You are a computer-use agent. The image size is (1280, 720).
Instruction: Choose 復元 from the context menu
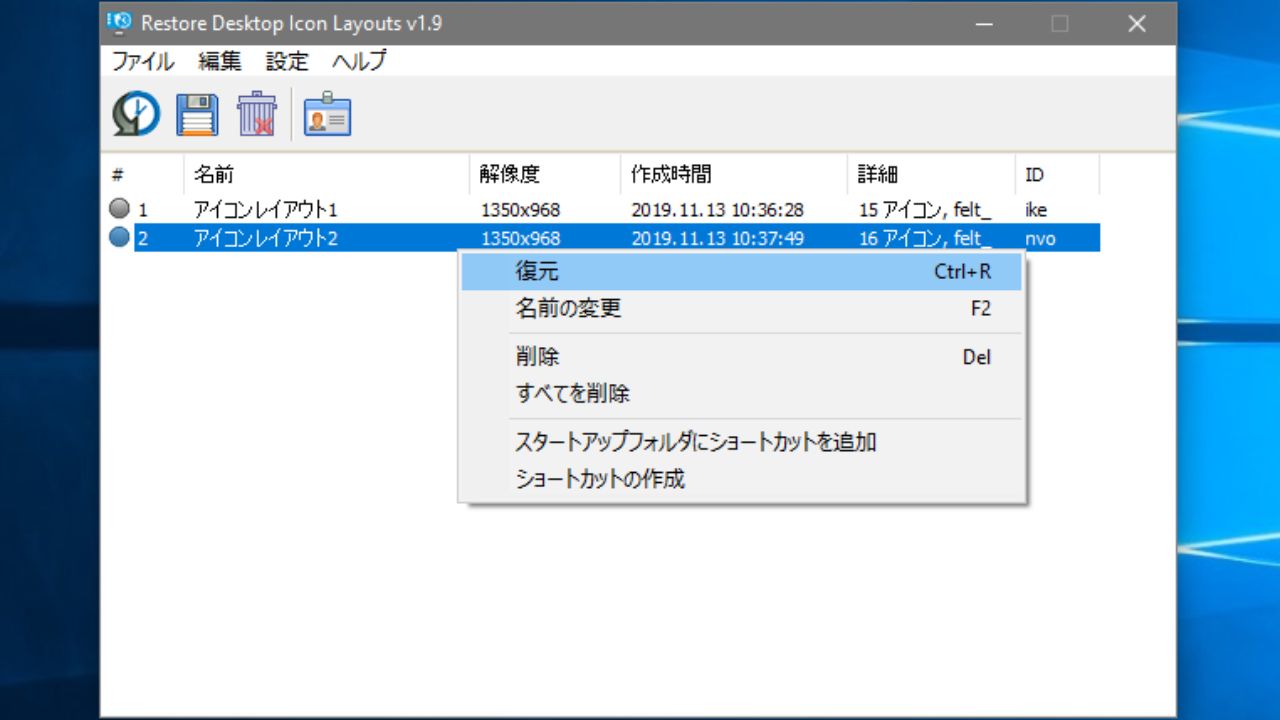[741, 272]
